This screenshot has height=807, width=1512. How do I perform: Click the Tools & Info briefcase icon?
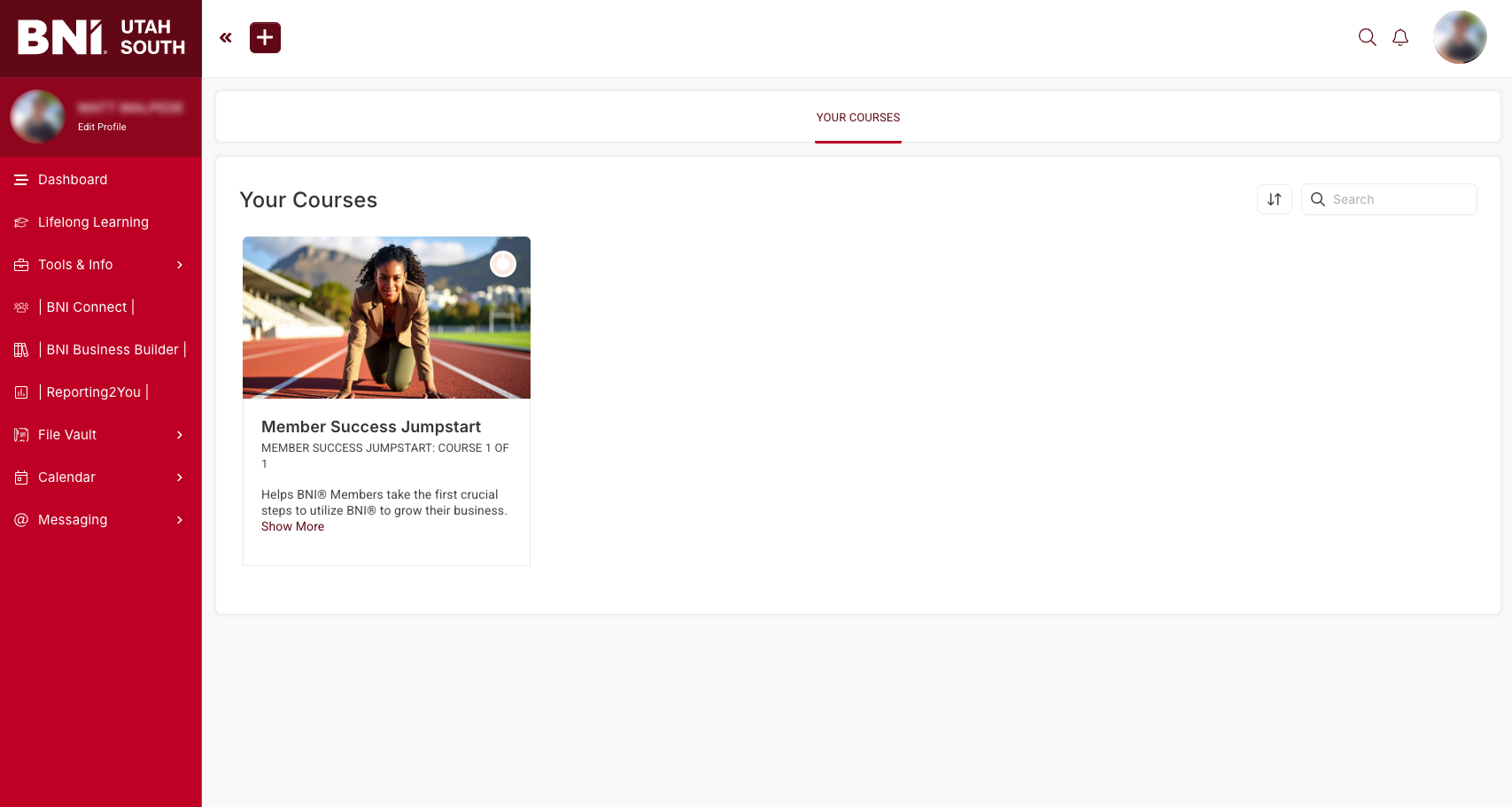pos(21,265)
